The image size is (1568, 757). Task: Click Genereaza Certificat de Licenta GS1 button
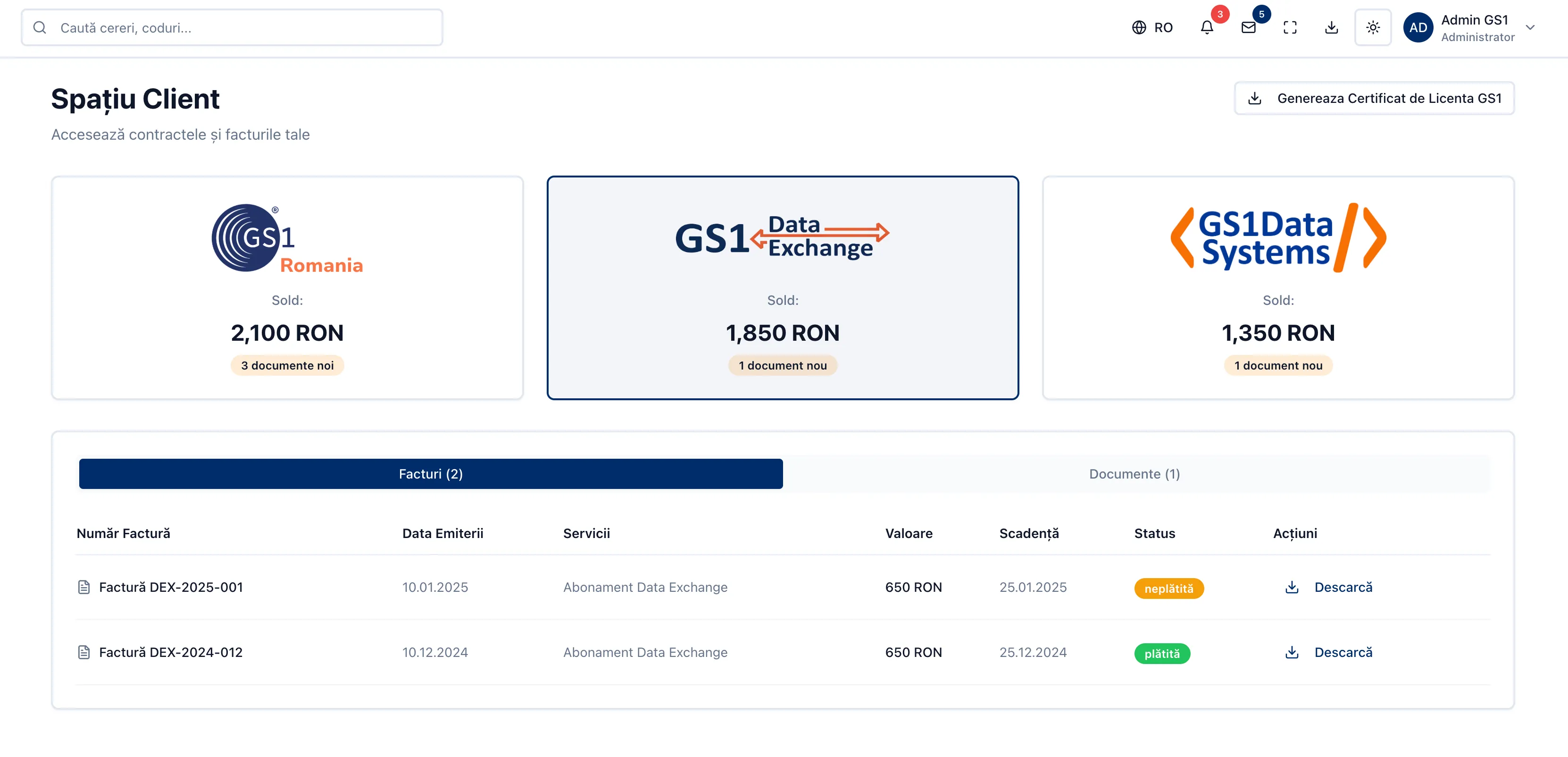(x=1374, y=98)
